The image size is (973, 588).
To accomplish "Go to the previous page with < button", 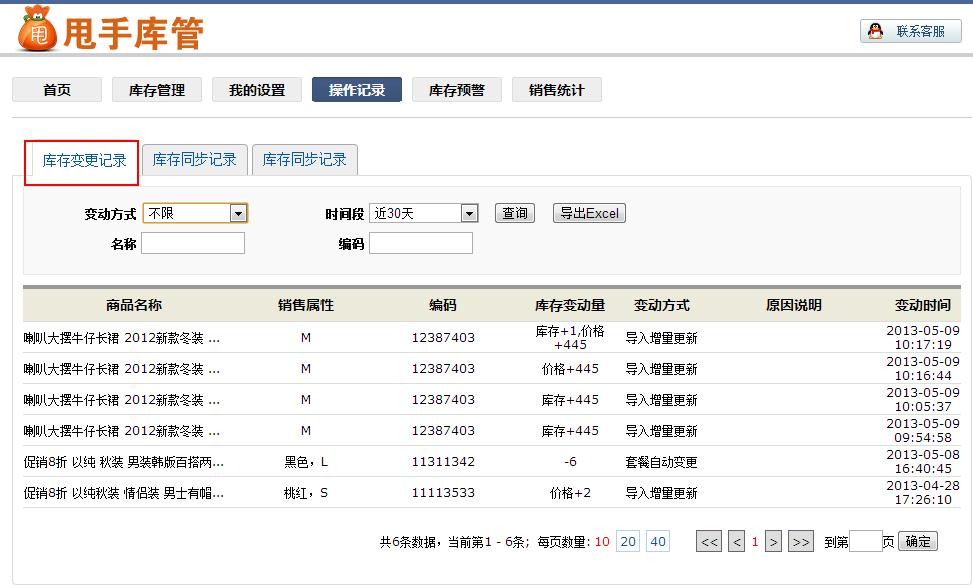I will [x=737, y=541].
